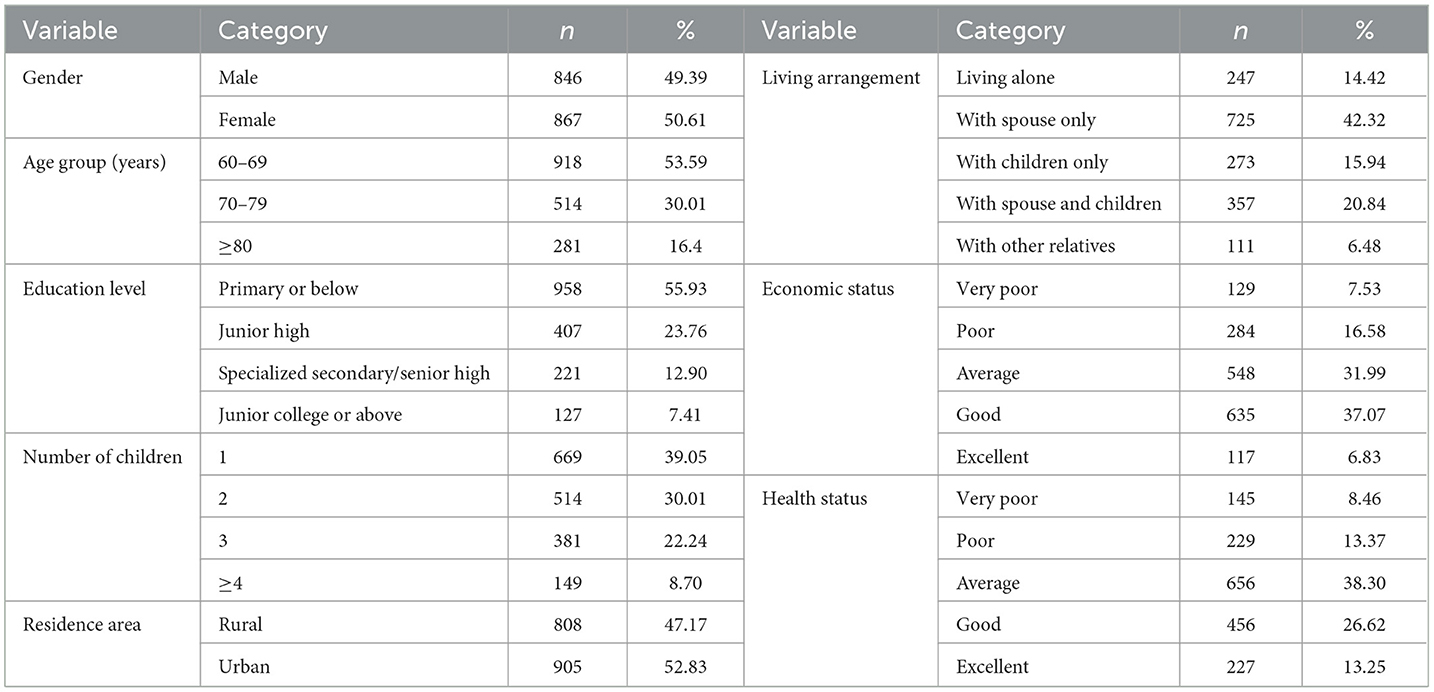The width and height of the screenshot is (1434, 692).
Task: Click the Residence area label
Action: 81,624
